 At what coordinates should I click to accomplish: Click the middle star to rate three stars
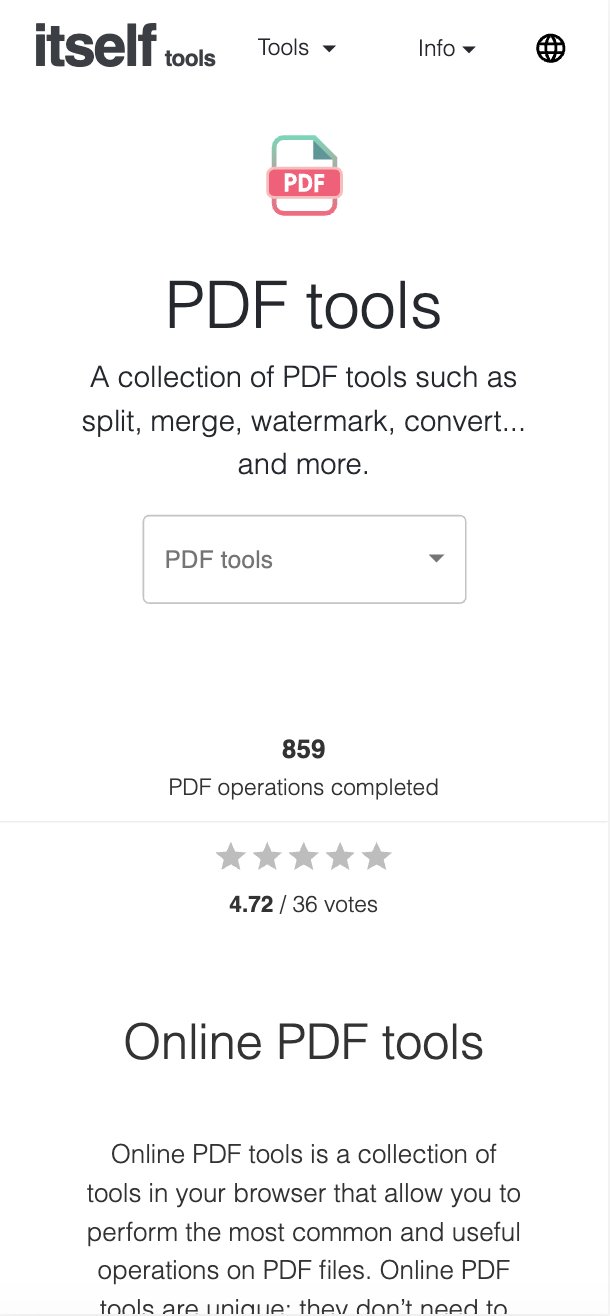pos(304,856)
